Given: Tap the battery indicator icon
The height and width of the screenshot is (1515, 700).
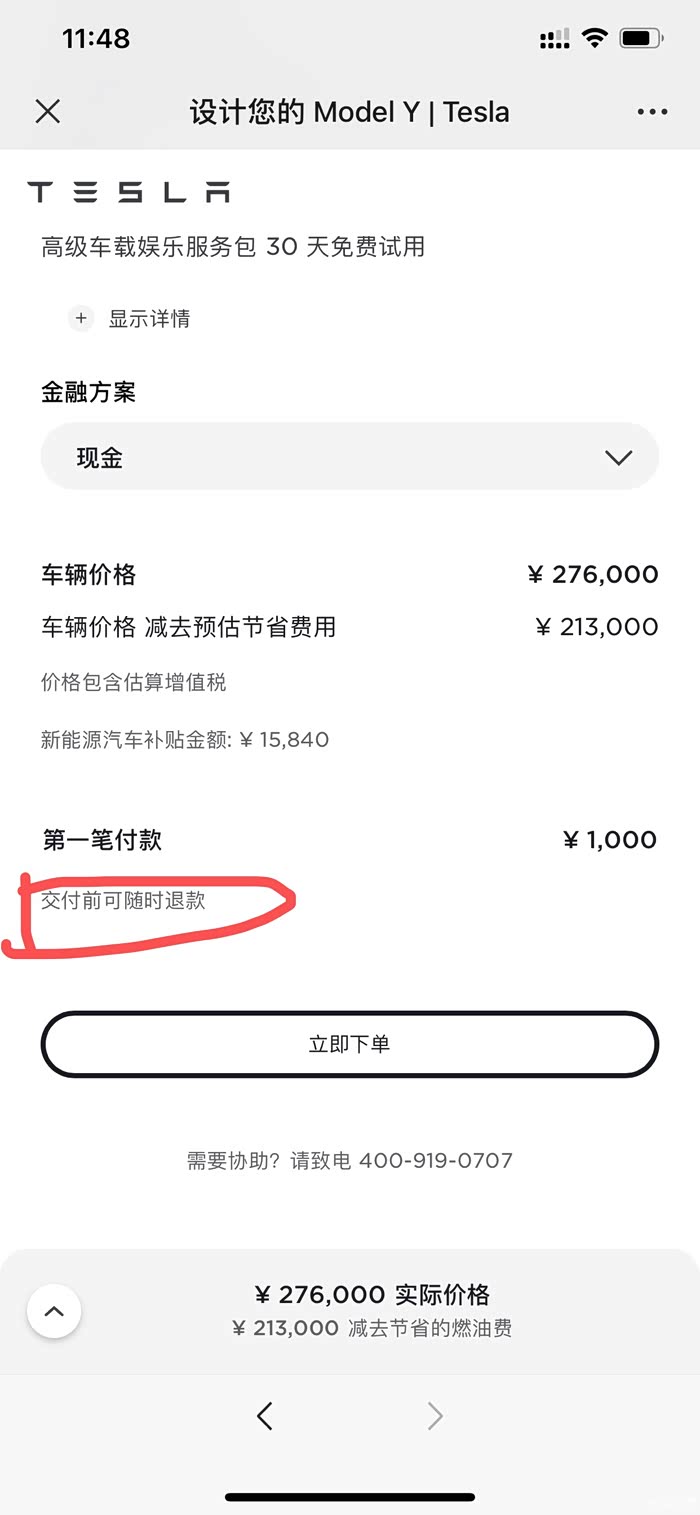Looking at the screenshot, I should (x=640, y=39).
